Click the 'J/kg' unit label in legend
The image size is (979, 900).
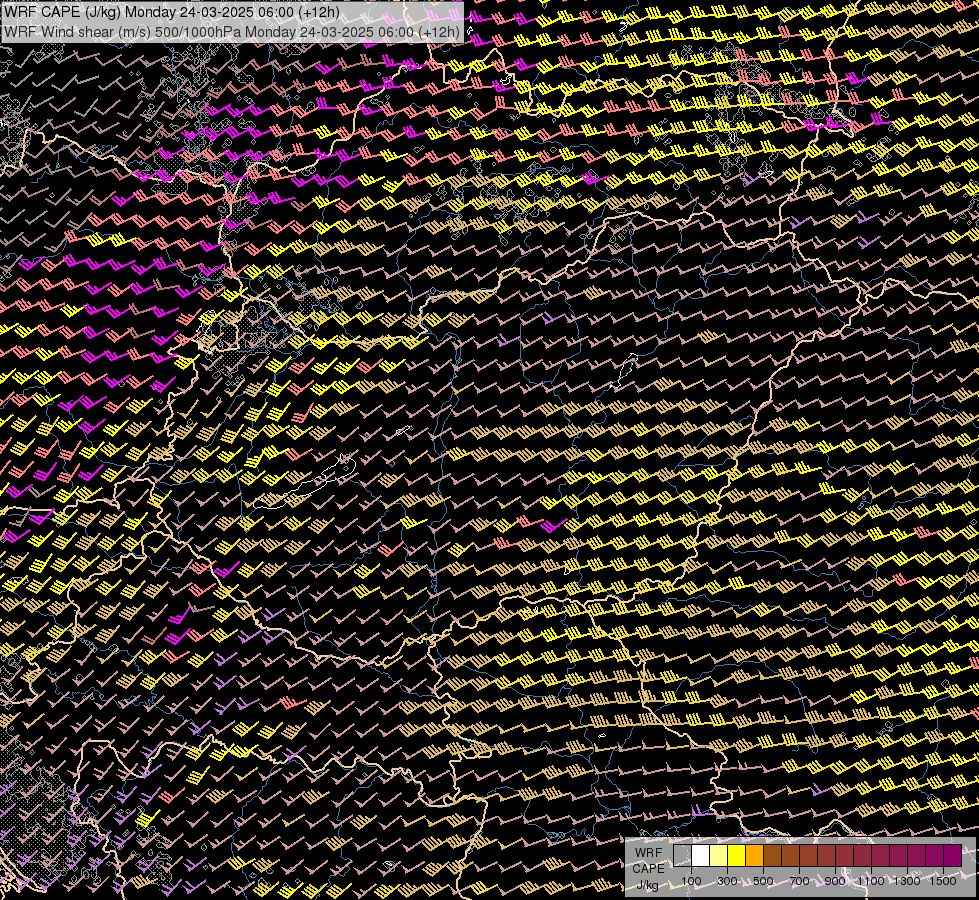(x=648, y=885)
